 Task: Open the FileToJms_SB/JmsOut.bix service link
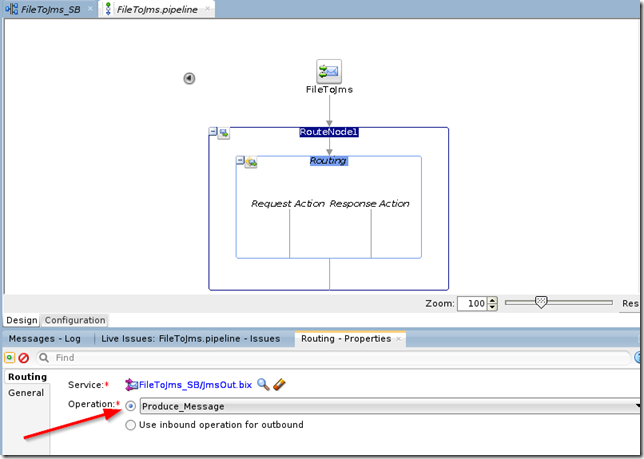point(195,384)
